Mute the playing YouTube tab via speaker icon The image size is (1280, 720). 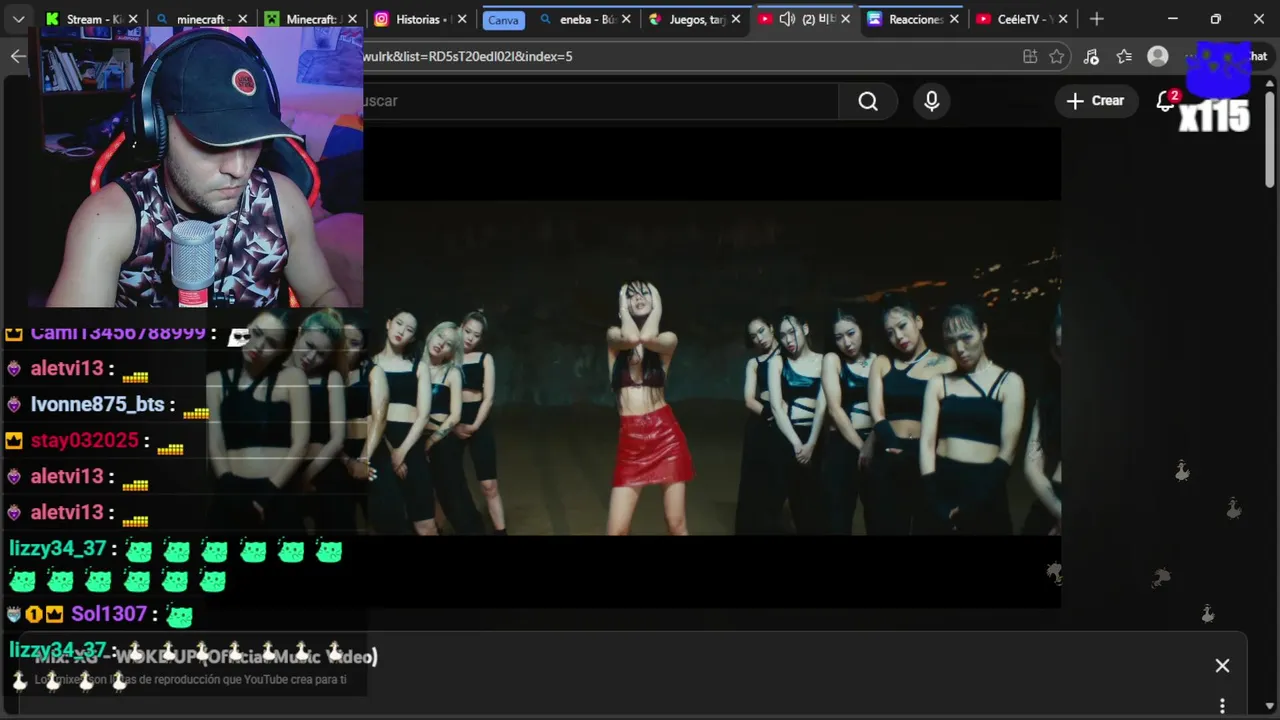click(x=787, y=19)
